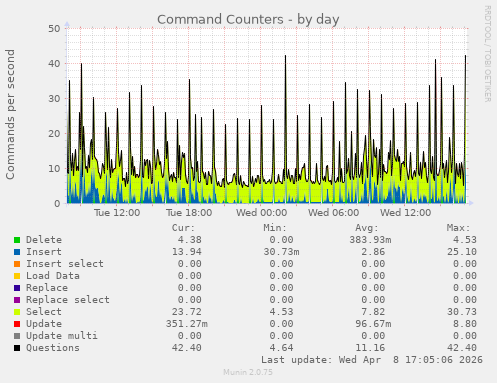The width and height of the screenshot is (497, 383).
Task: Click the Select legend label
Action: [44, 312]
